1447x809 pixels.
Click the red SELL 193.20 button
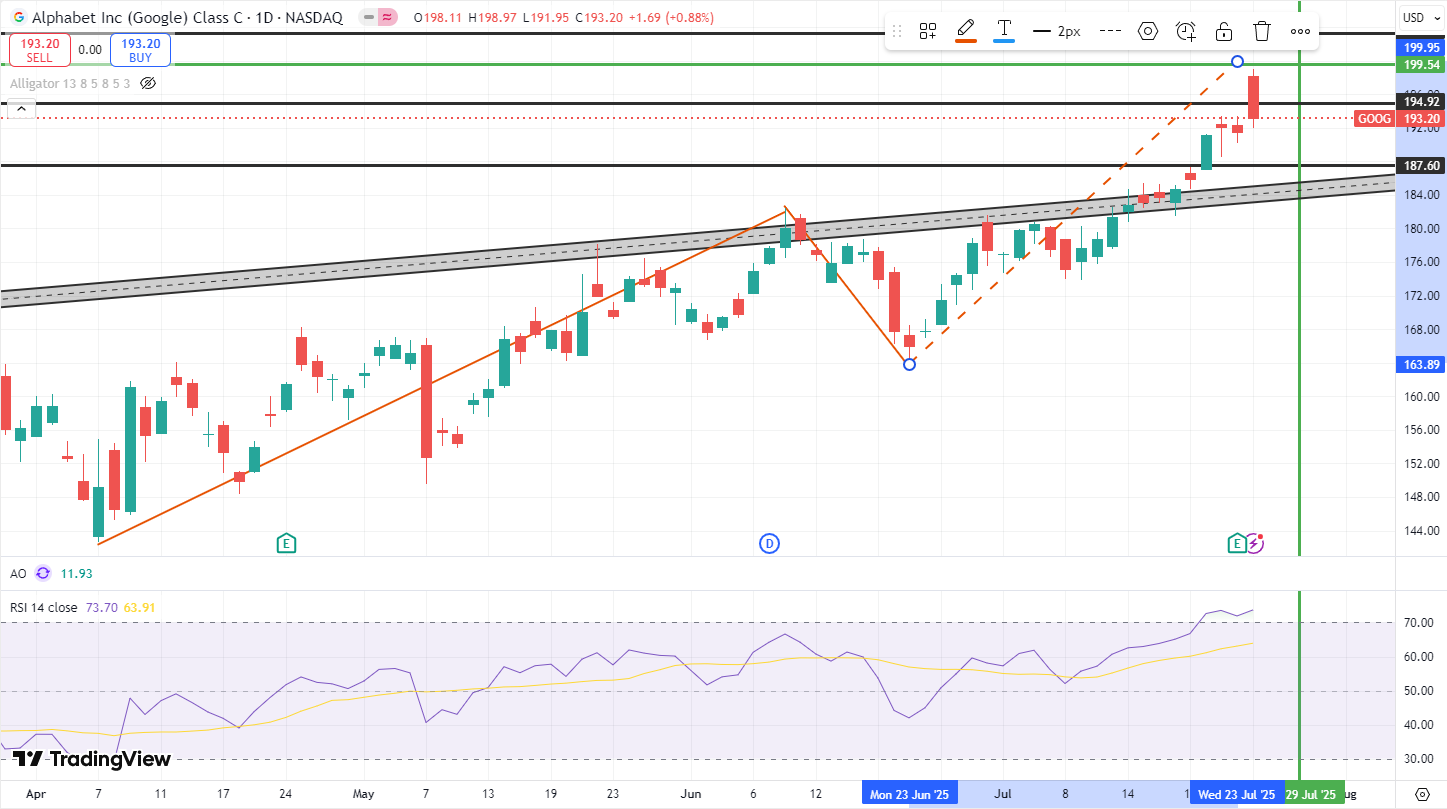[x=41, y=50]
